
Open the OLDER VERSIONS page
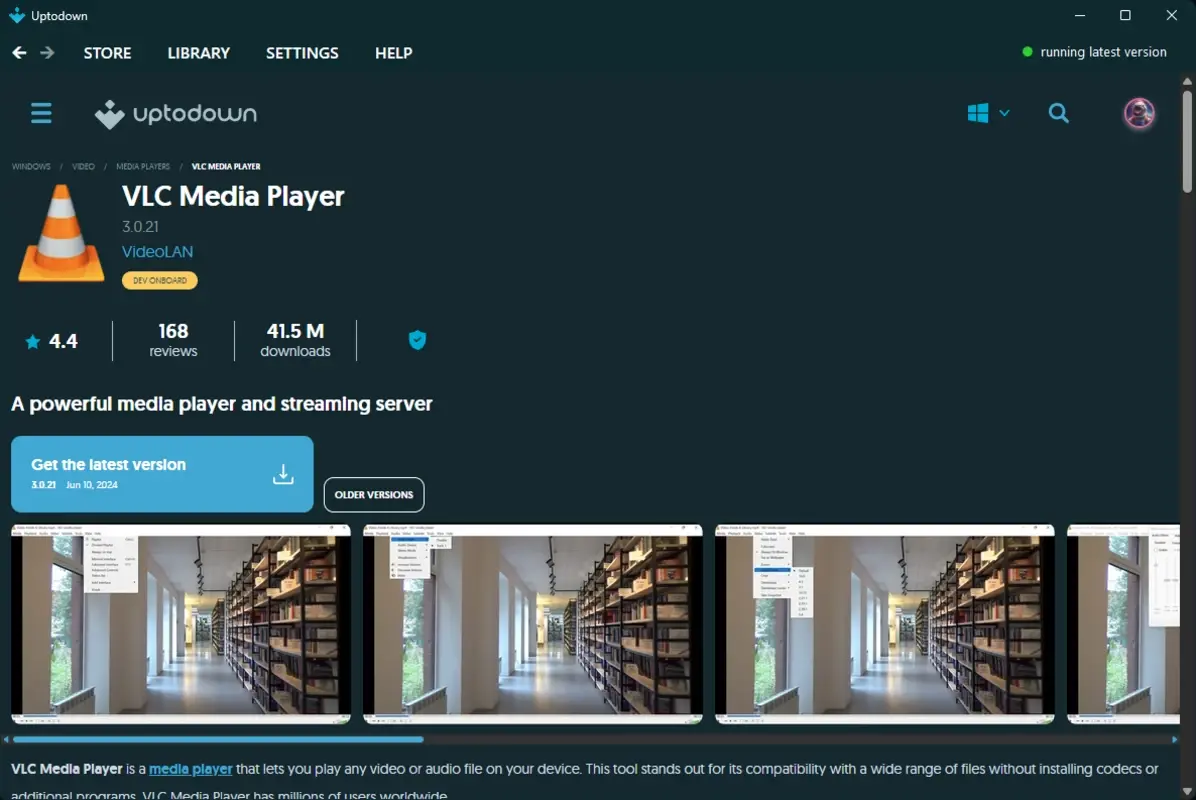374,494
